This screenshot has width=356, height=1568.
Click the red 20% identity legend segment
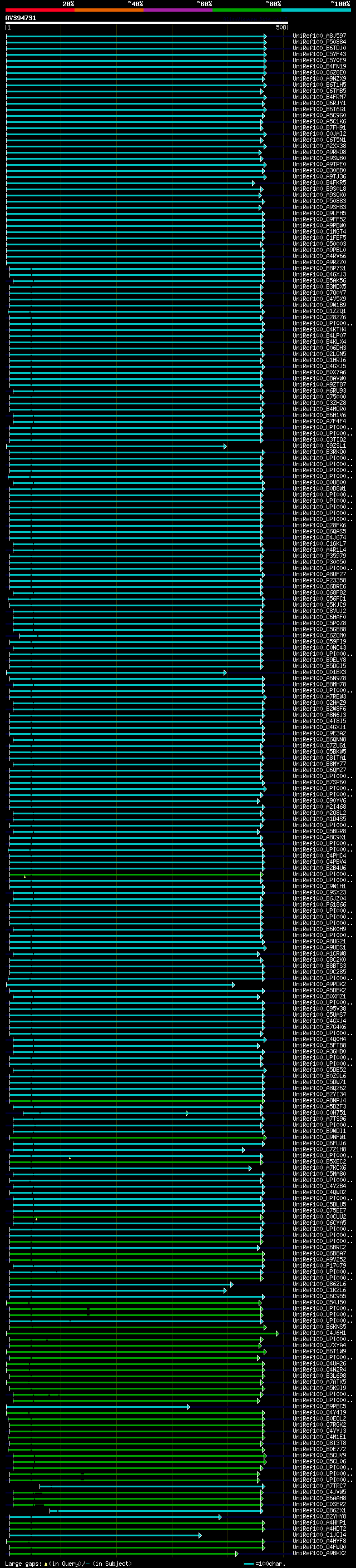(40, 10)
